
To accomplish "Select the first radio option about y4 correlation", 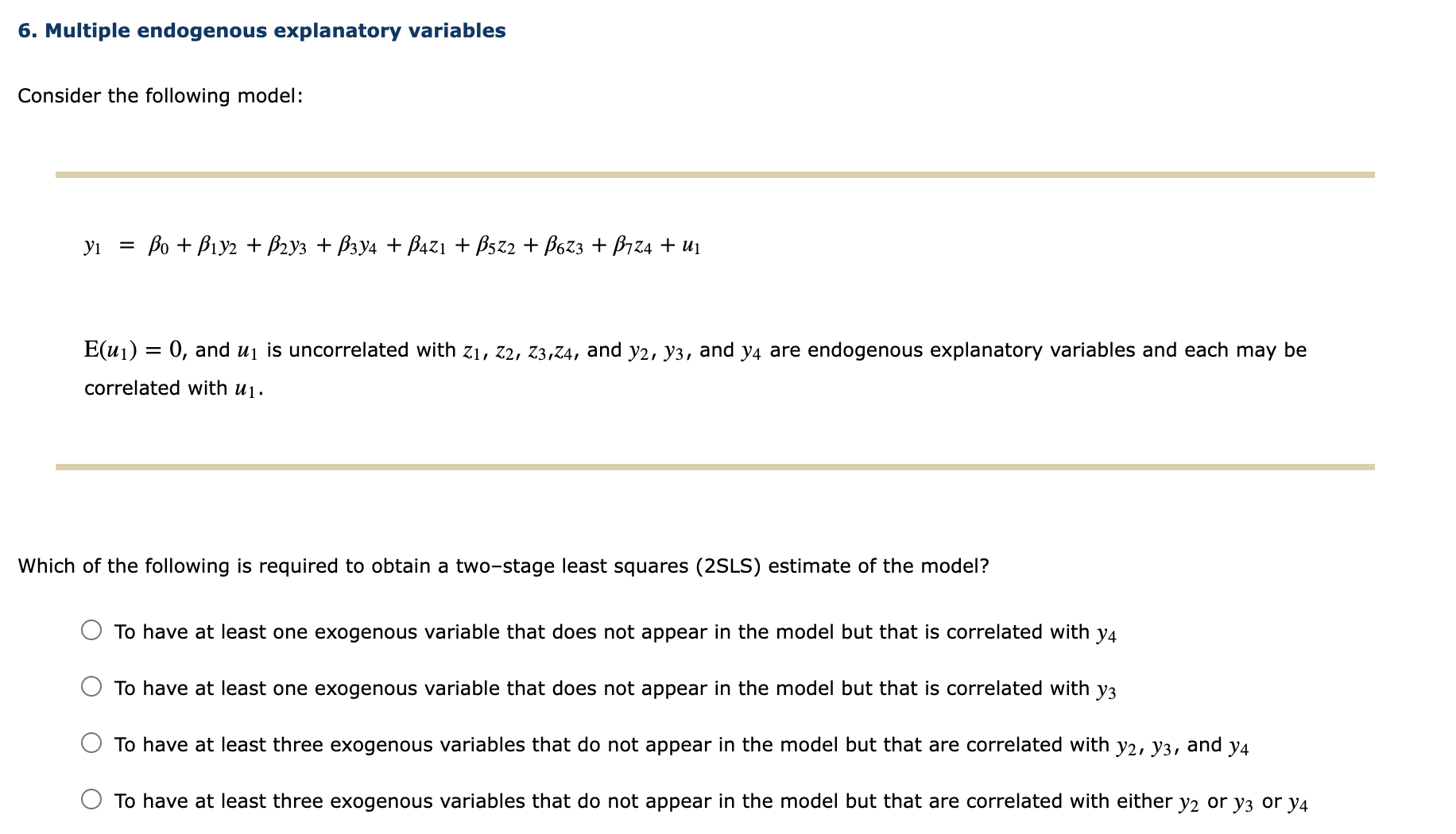I will (93, 630).
